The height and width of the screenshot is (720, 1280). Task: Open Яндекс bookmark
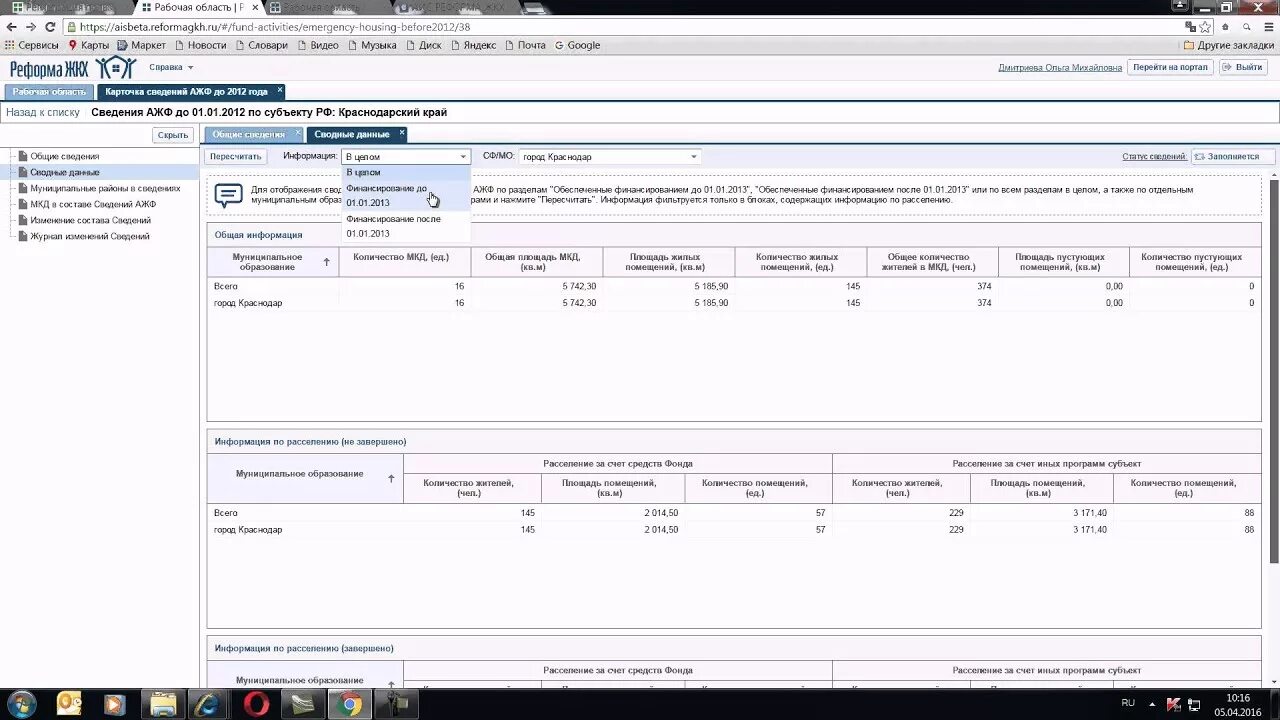pos(472,45)
